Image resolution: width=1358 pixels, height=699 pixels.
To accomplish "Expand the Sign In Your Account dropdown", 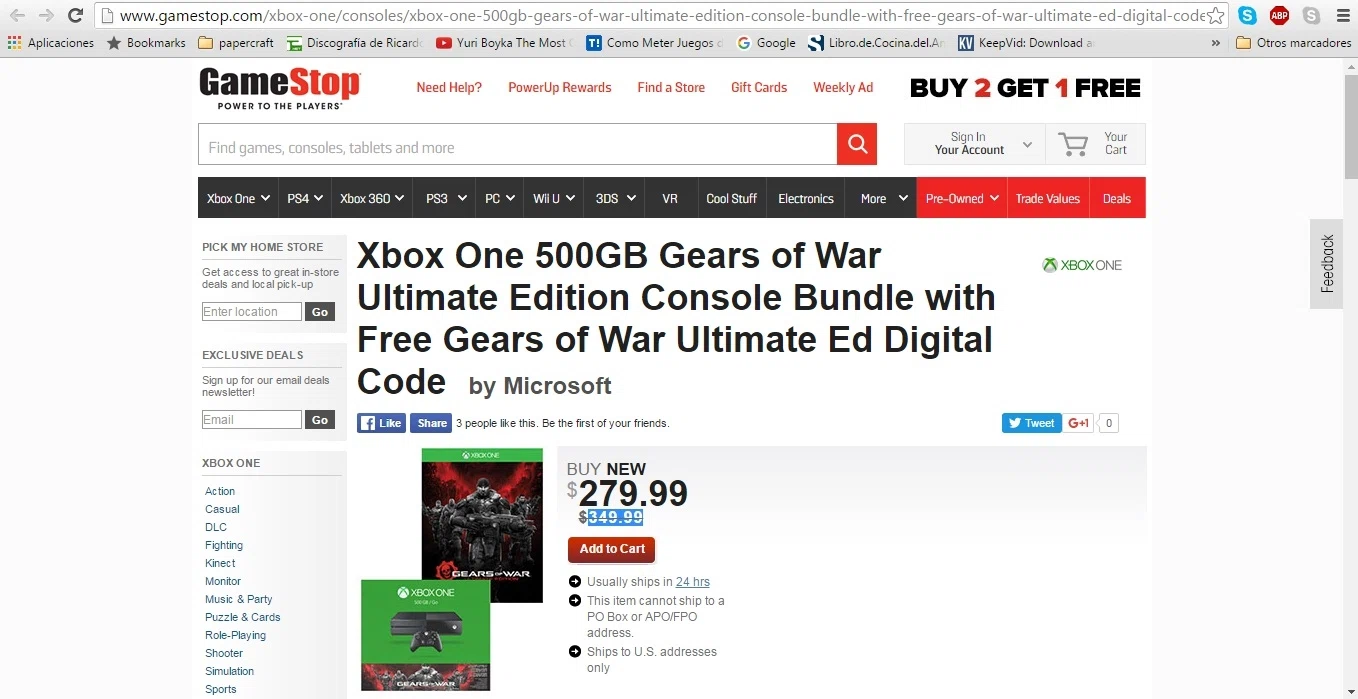I will click(975, 144).
